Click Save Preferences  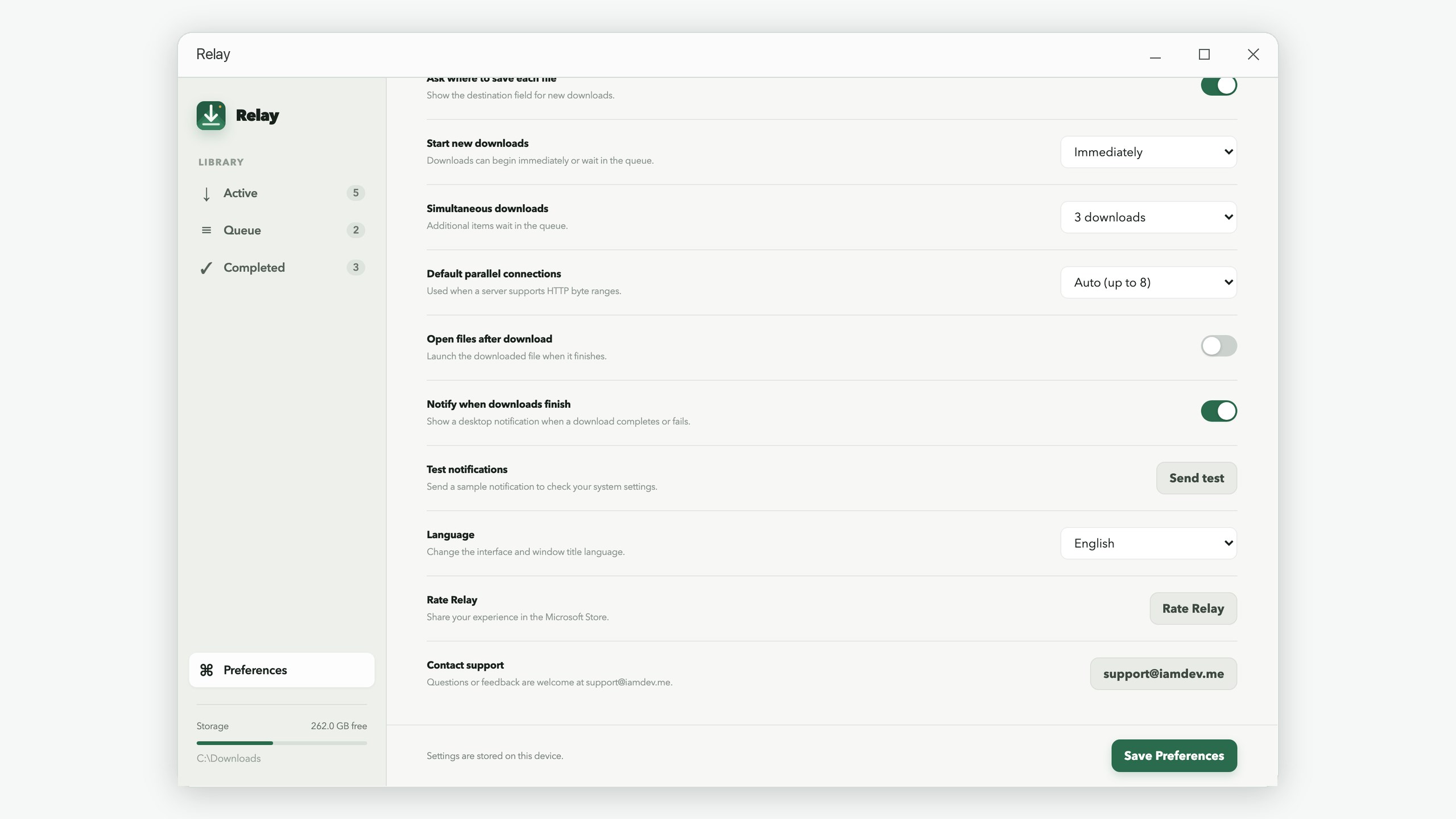[1174, 756]
